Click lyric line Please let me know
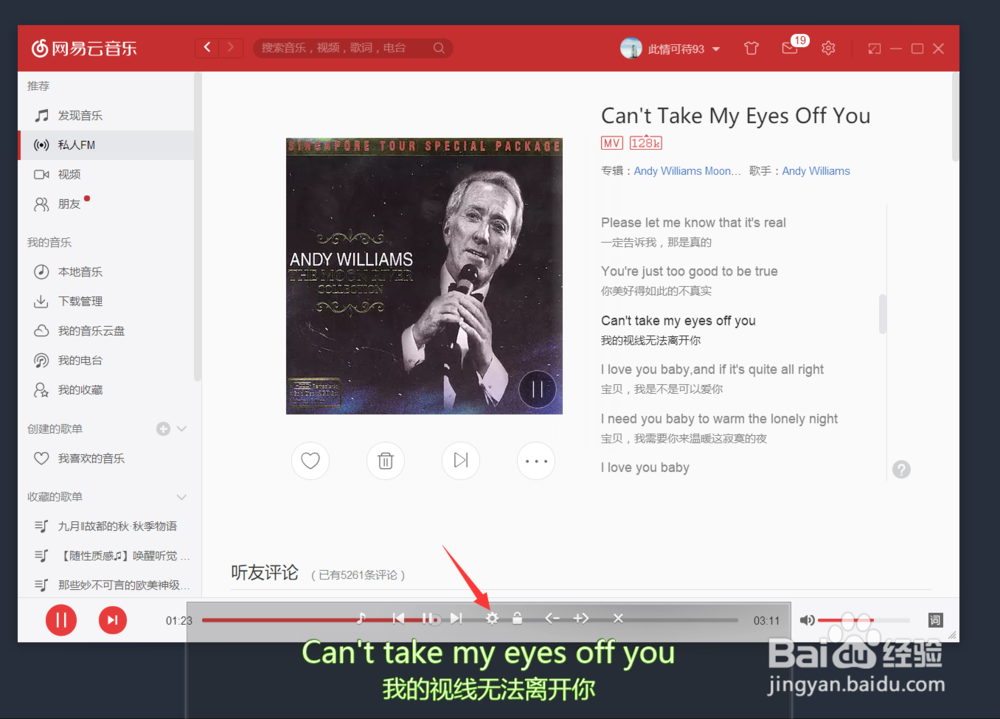 tap(693, 223)
